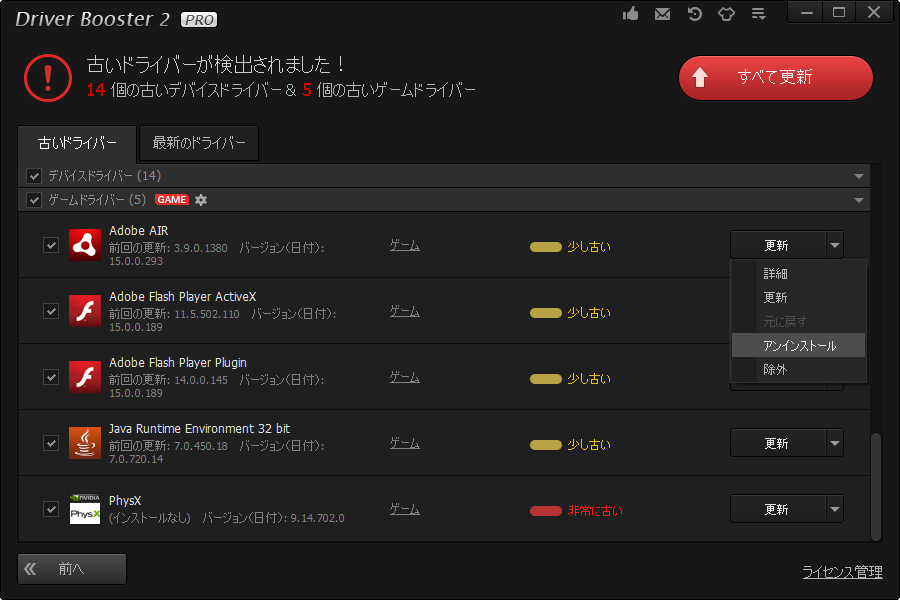This screenshot has width=900, height=600.
Task: Uncheck the Adobe Flash Player Plugin checkbox
Action: tap(51, 377)
